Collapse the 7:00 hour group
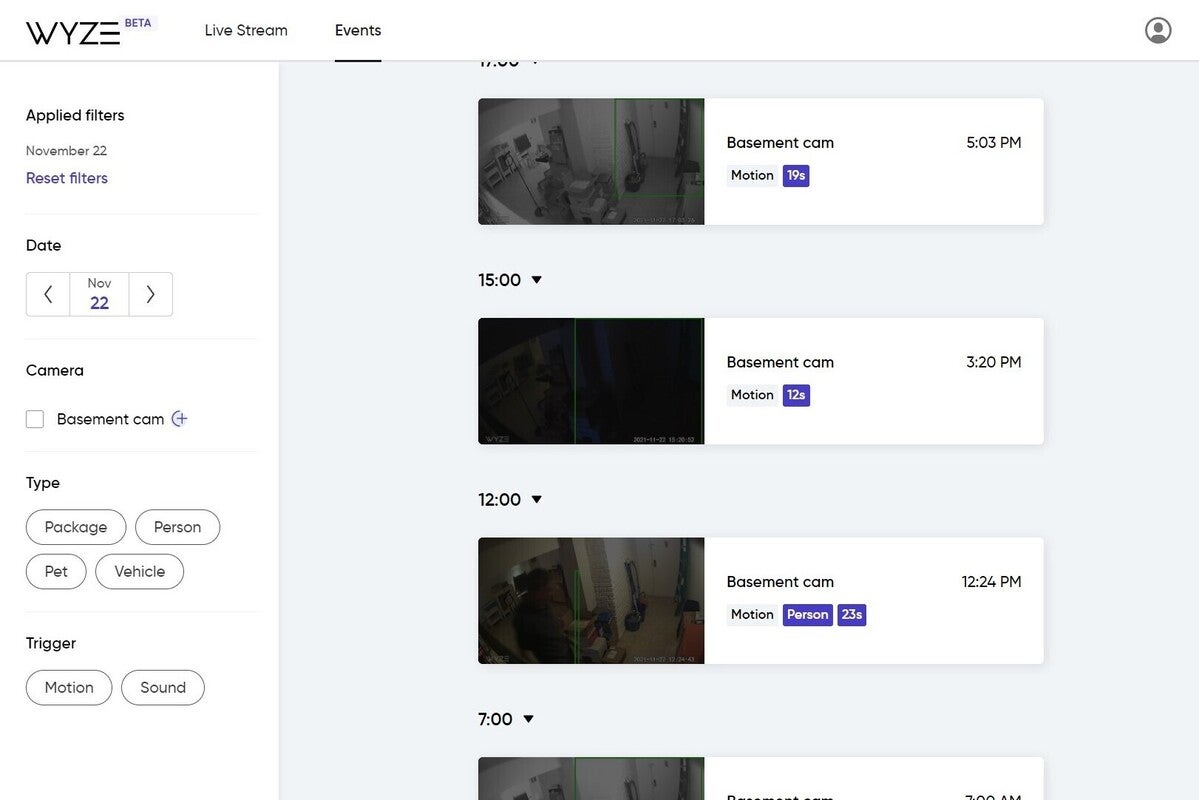 click(528, 719)
